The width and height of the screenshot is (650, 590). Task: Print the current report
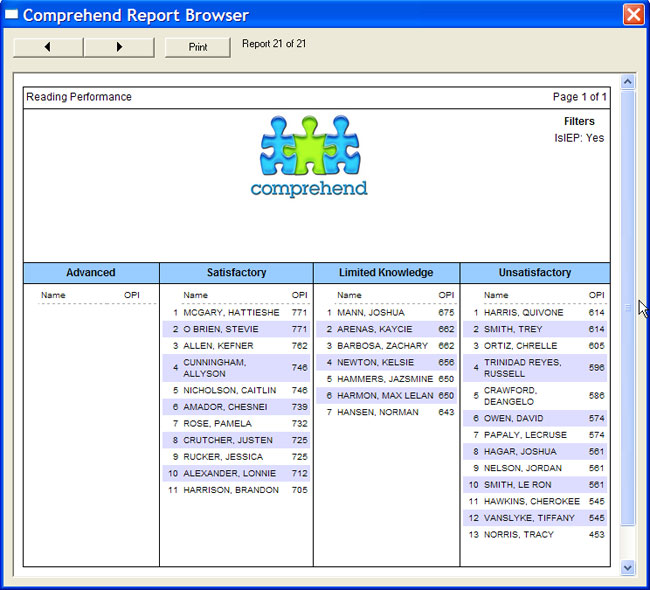click(198, 47)
